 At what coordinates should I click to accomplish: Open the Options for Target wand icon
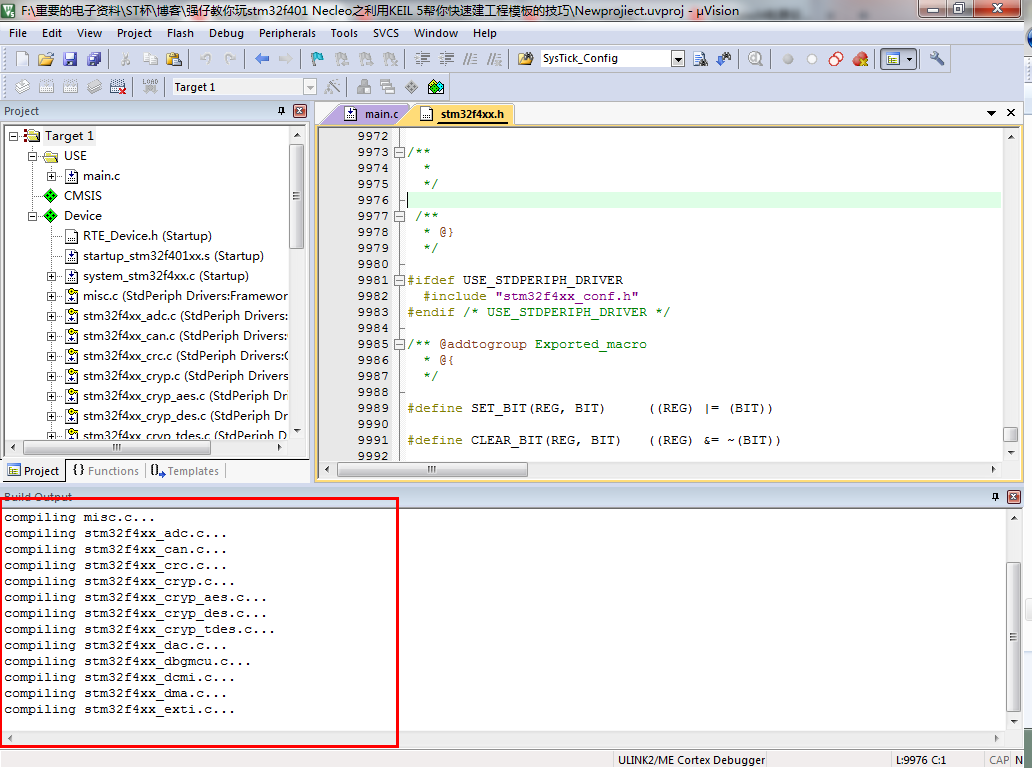332,87
